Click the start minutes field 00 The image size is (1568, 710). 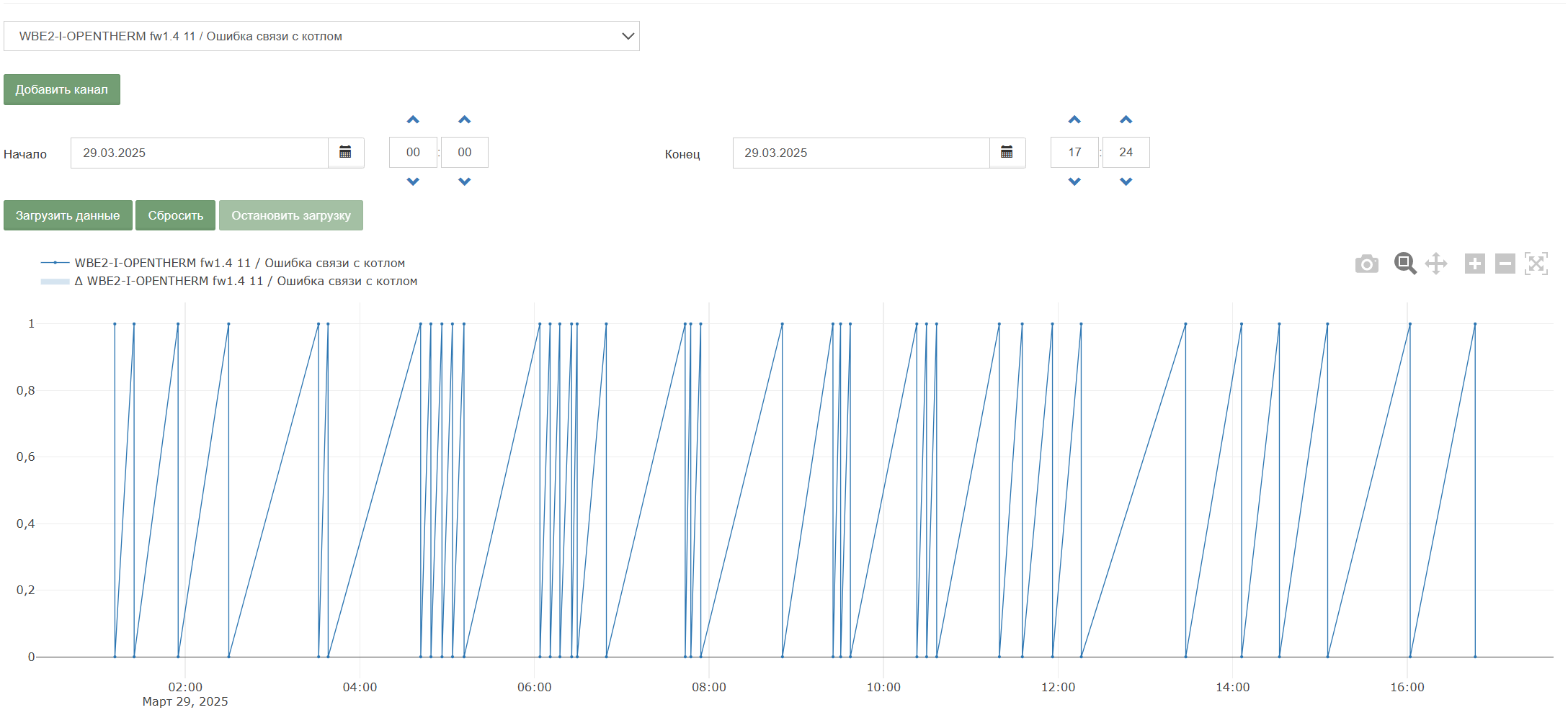coord(465,152)
